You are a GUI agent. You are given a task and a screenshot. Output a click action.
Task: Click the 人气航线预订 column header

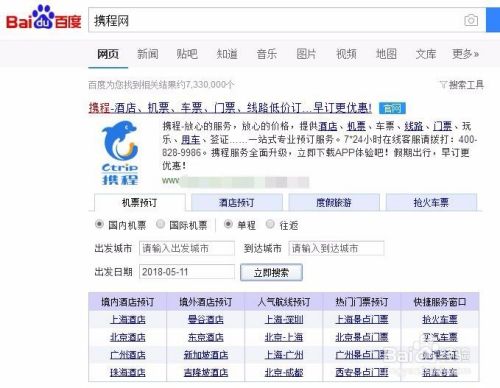(284, 302)
